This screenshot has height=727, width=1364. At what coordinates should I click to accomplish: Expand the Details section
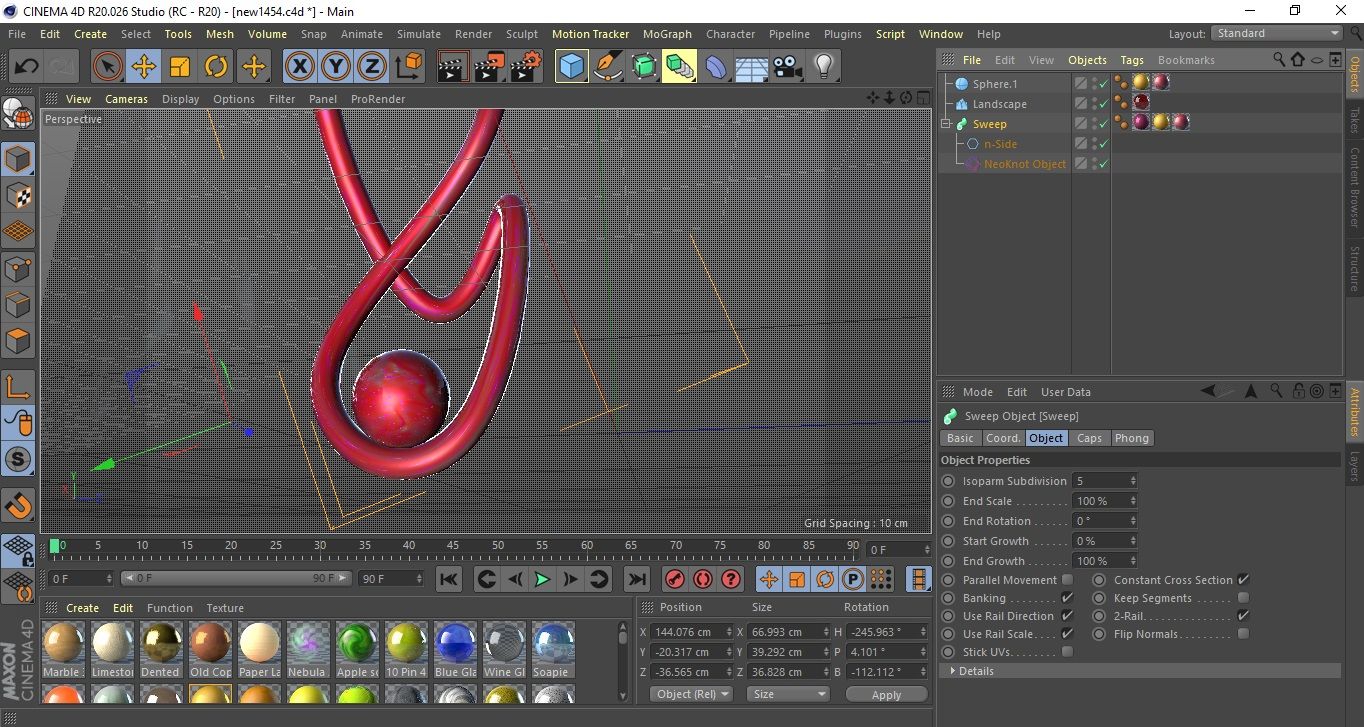pos(975,671)
